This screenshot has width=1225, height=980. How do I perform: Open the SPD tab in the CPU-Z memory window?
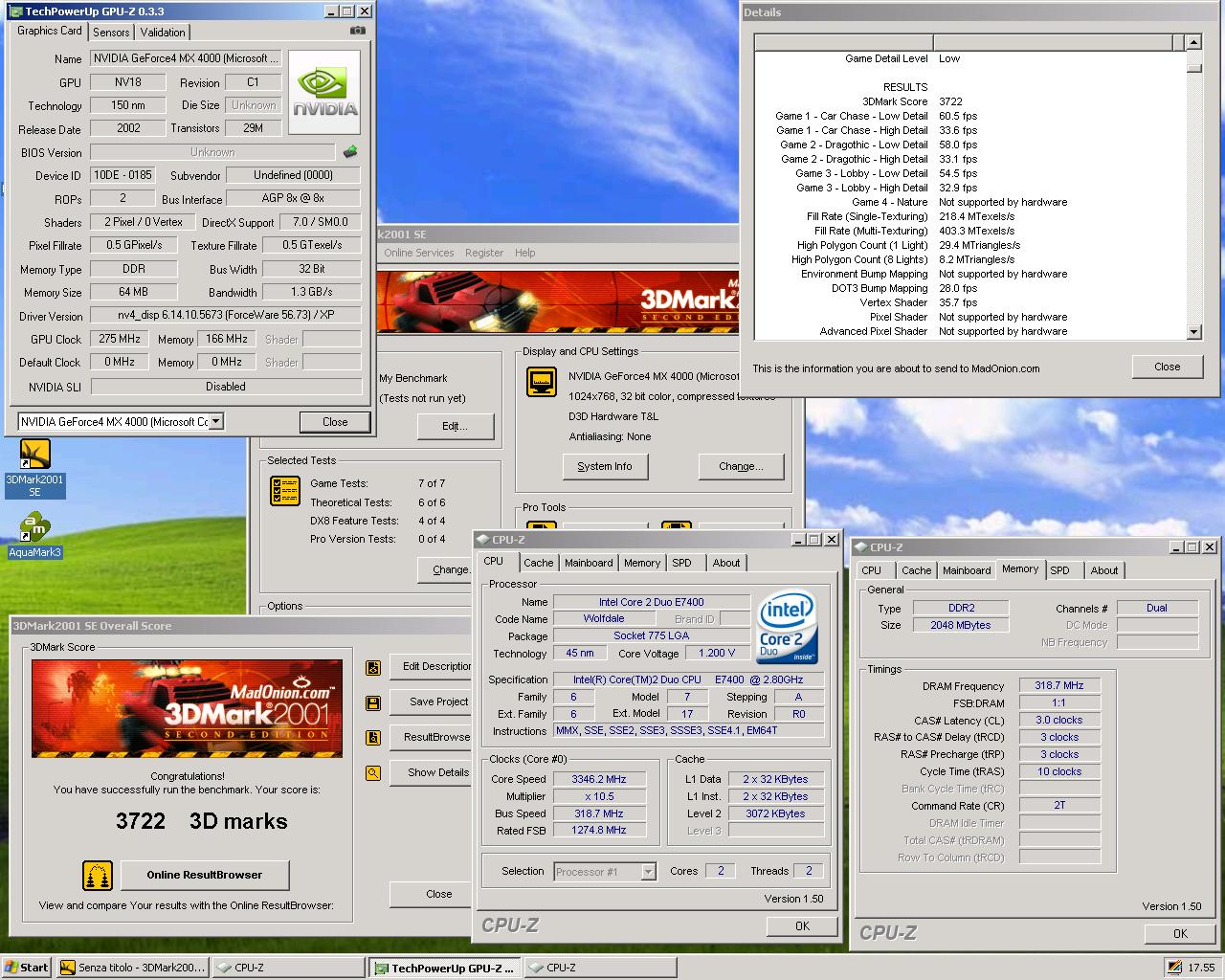1059,570
